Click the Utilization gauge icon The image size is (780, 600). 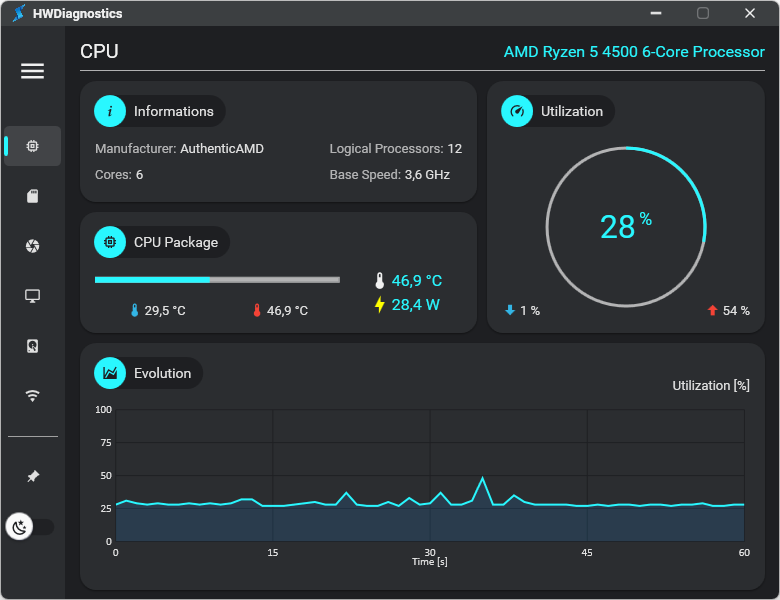click(x=517, y=111)
